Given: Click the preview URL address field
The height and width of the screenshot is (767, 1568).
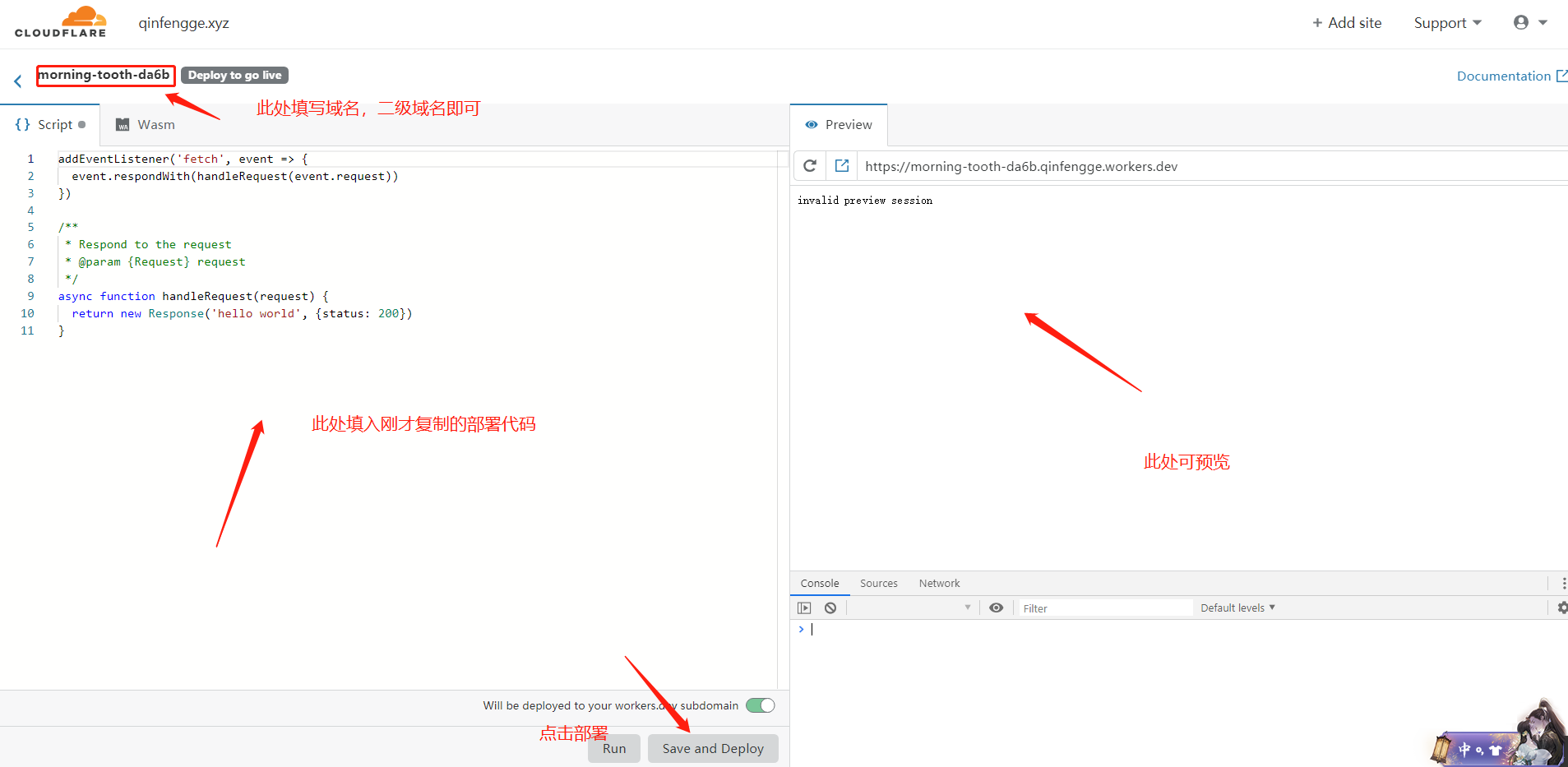Looking at the screenshot, I should 1213,166.
